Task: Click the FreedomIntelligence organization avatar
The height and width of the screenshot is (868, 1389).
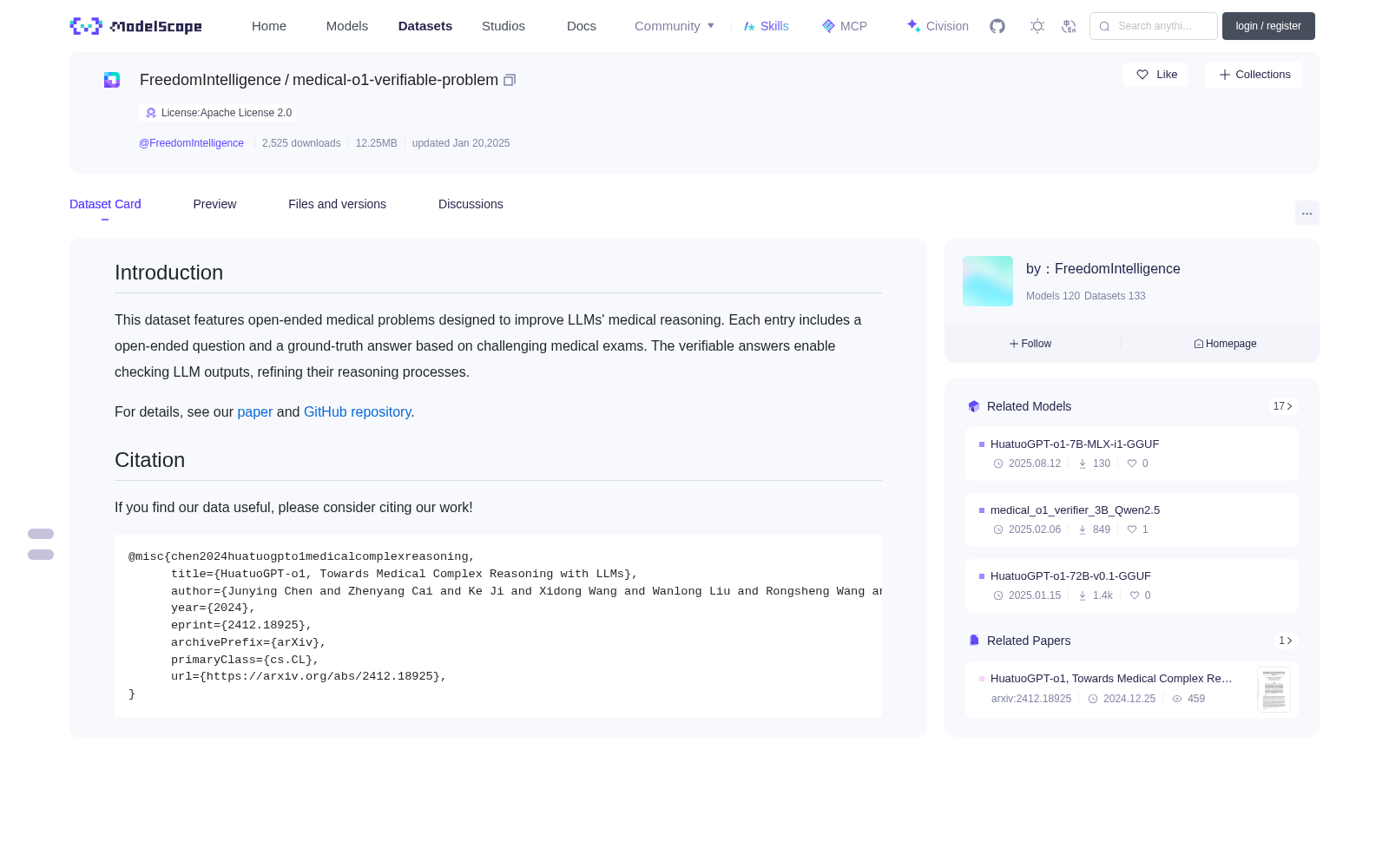Action: click(988, 281)
